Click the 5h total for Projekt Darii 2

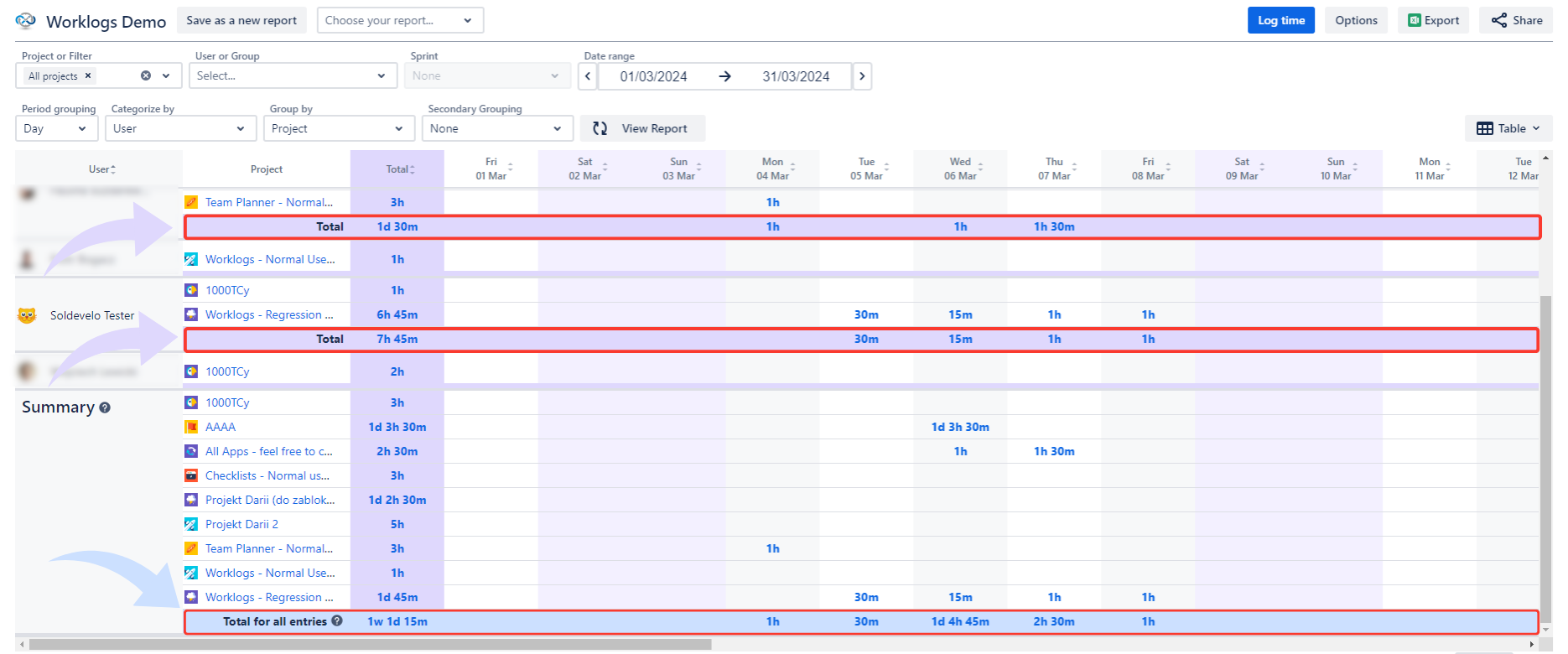point(397,524)
